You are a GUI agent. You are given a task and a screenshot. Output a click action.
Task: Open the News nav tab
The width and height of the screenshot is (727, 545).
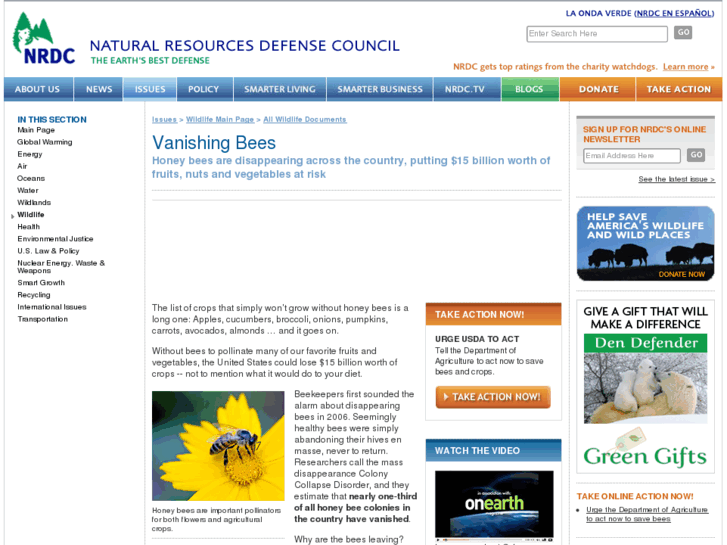(x=99, y=89)
